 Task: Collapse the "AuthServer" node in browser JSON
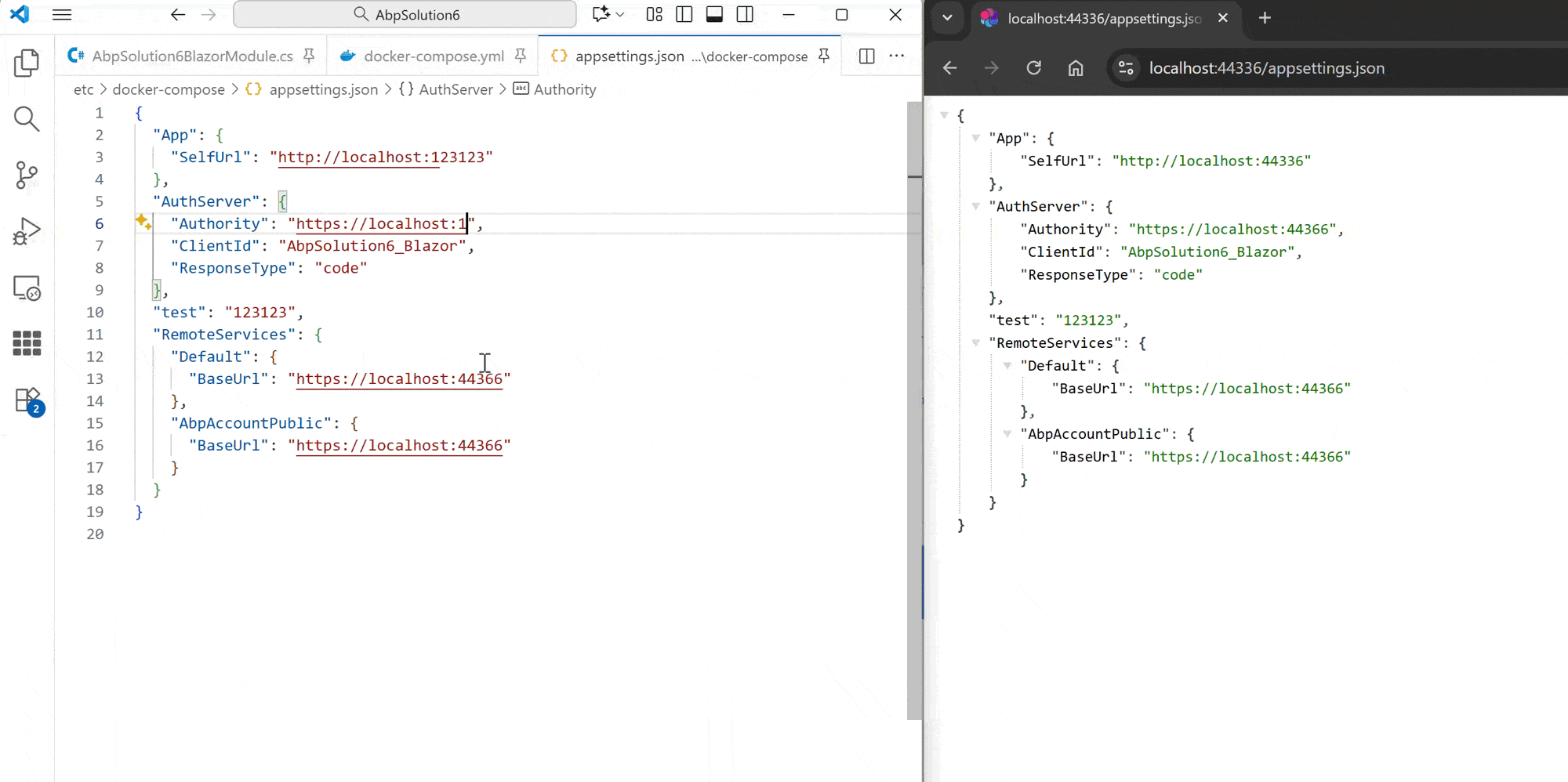click(x=975, y=206)
